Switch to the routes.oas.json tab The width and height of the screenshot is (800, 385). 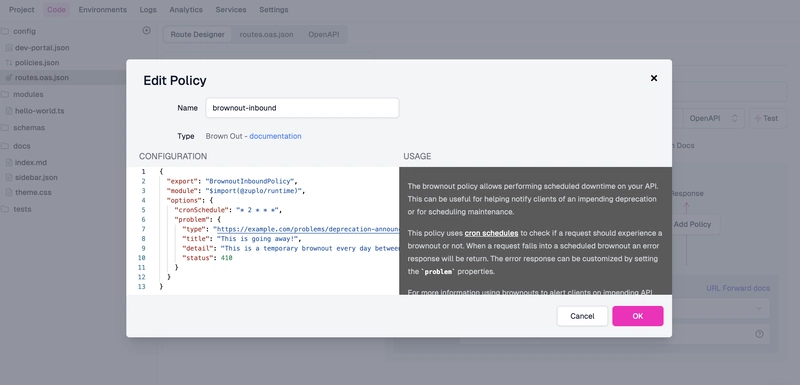coord(266,35)
